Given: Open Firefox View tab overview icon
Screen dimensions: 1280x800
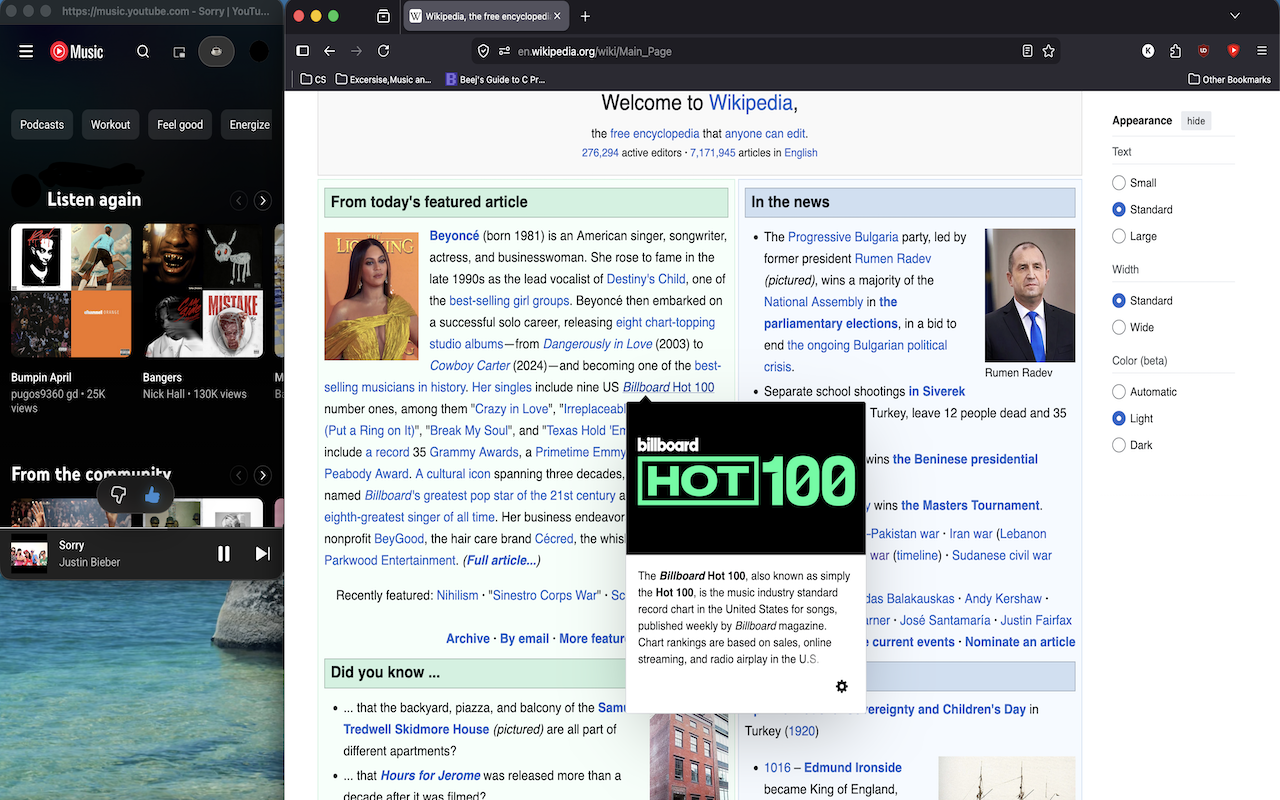Looking at the screenshot, I should pyautogui.click(x=384, y=16).
